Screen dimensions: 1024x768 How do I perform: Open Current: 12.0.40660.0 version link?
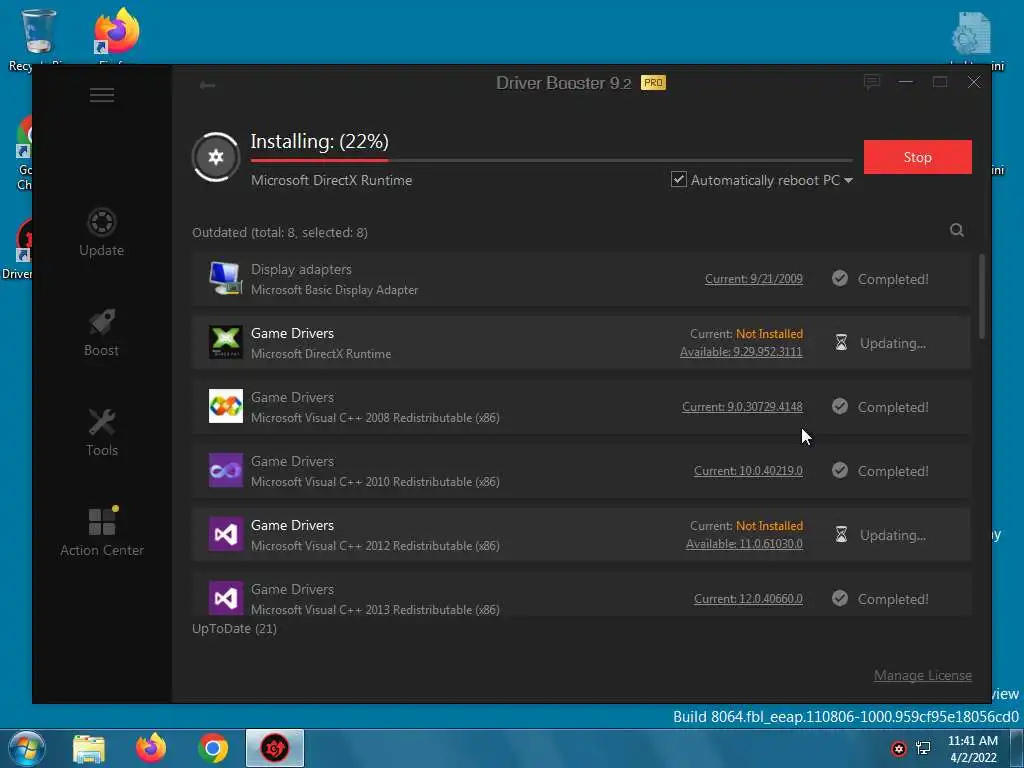748,599
